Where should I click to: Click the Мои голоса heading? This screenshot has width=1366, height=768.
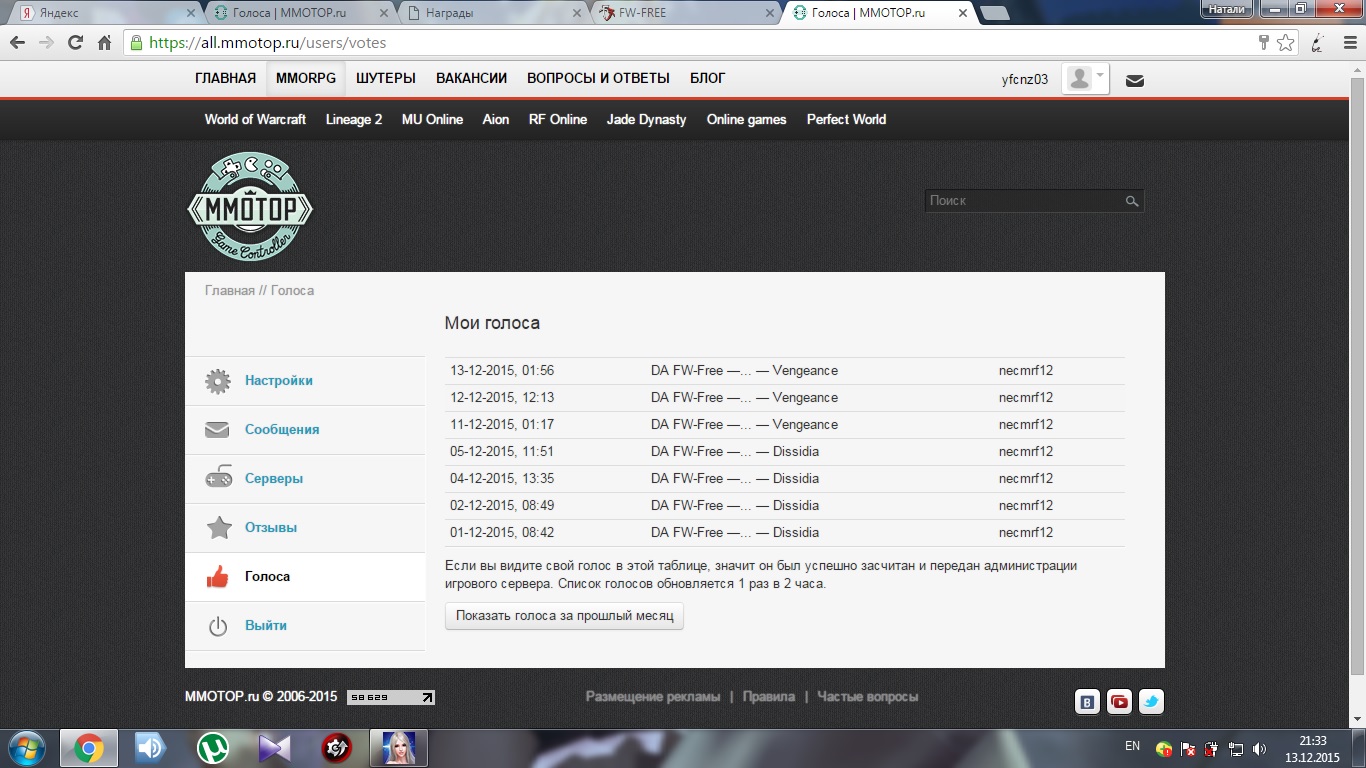[492, 323]
